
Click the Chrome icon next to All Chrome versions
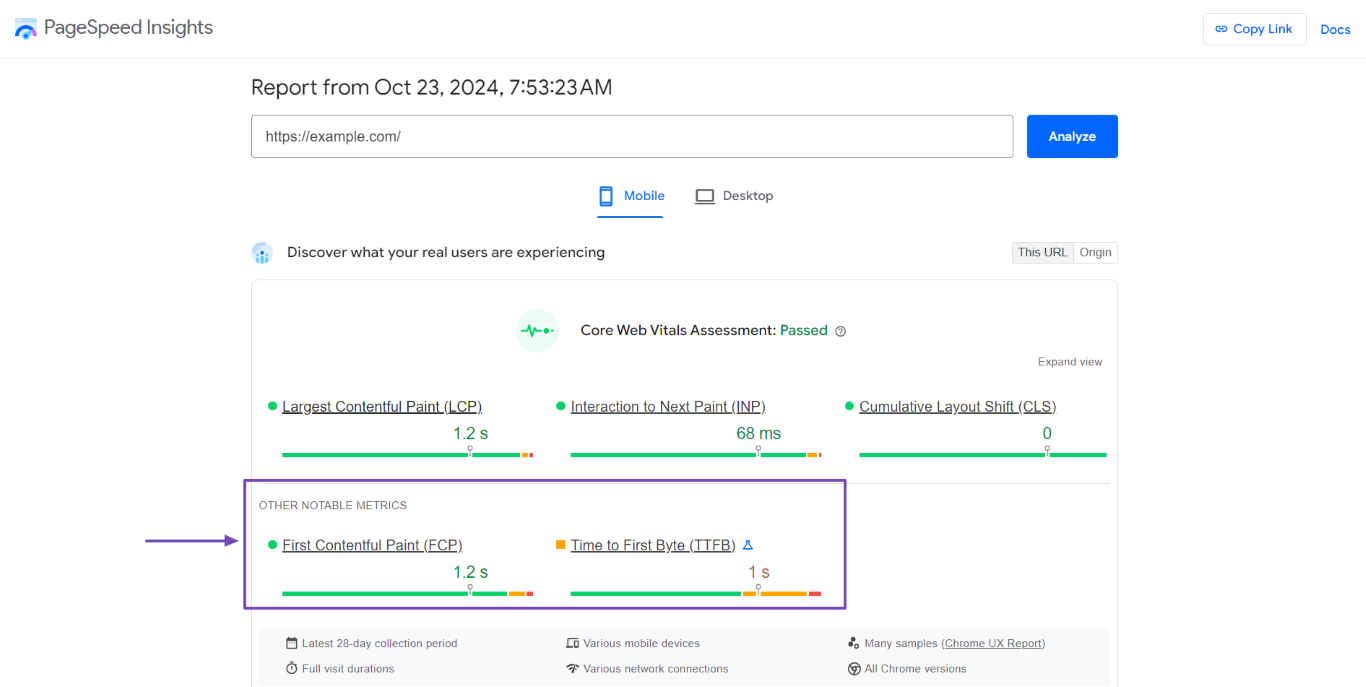[854, 668]
